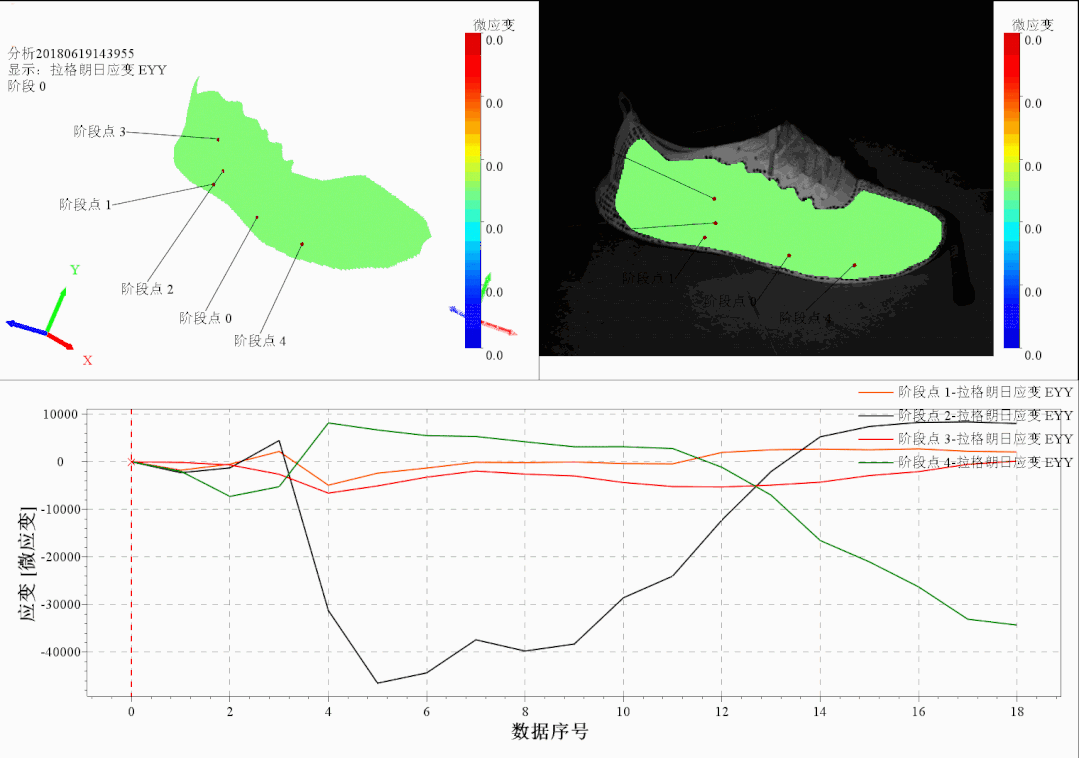Click the 阶段 0 stage indicator
1079x758 pixels.
[26, 86]
